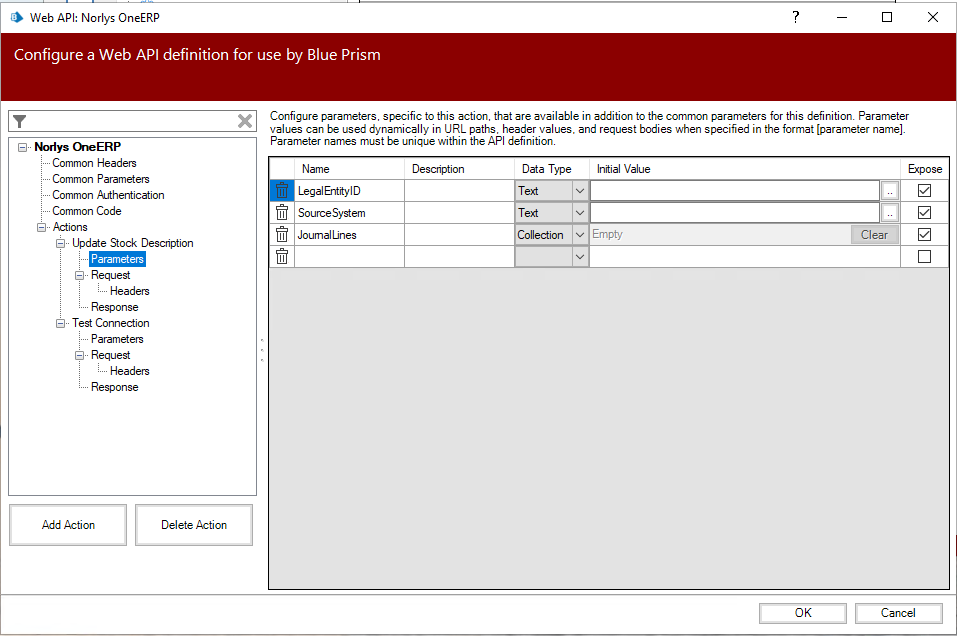Select Common Authentication in the tree

[x=108, y=195]
